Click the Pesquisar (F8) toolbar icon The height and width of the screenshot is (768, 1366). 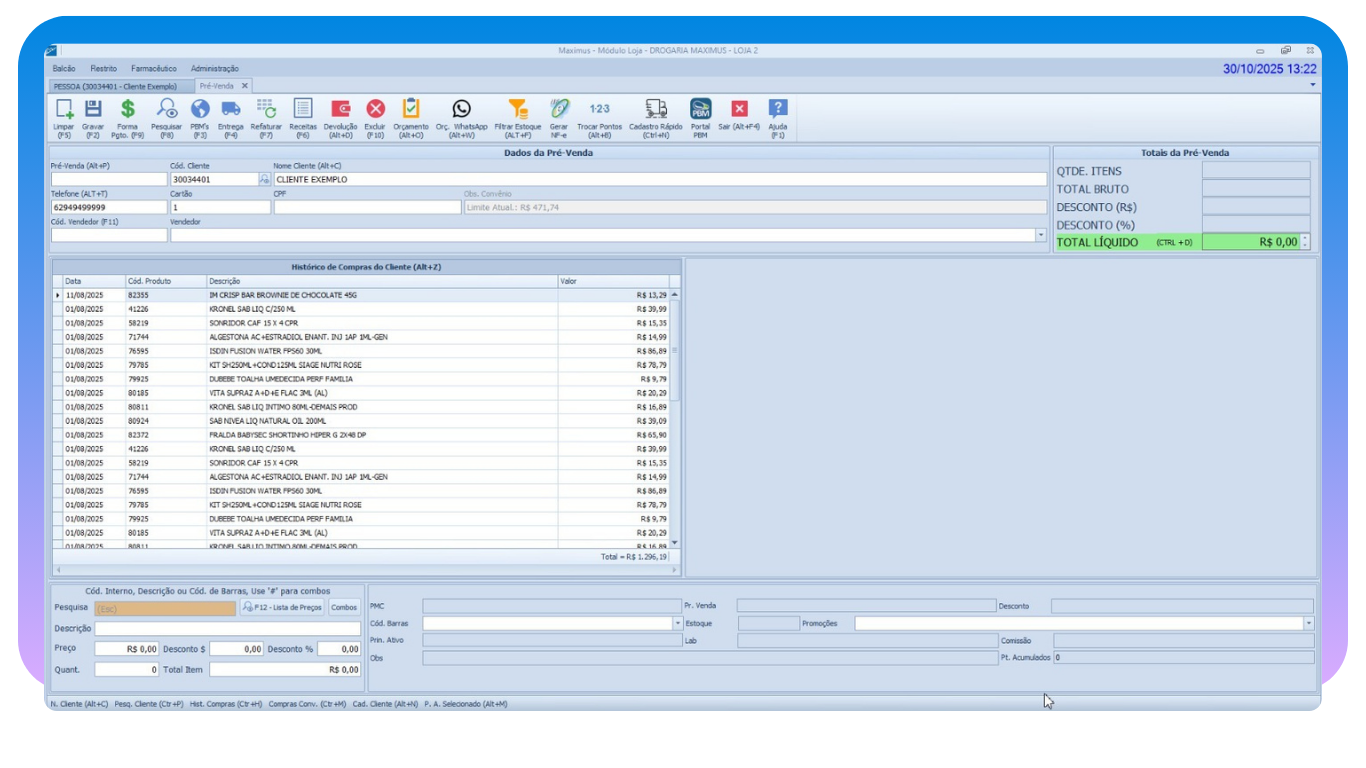166,109
